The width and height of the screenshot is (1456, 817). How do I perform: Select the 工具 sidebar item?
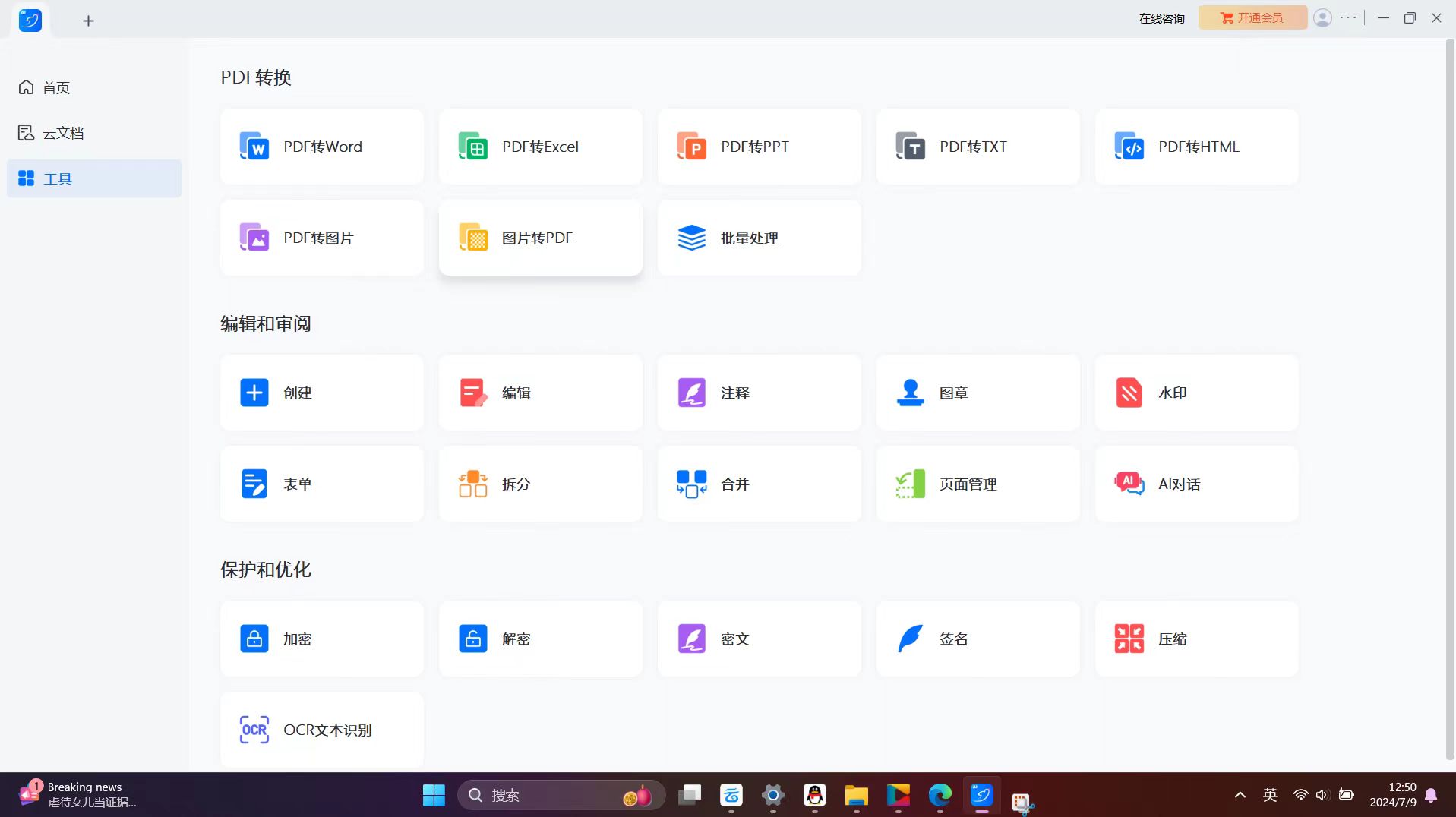coord(93,178)
